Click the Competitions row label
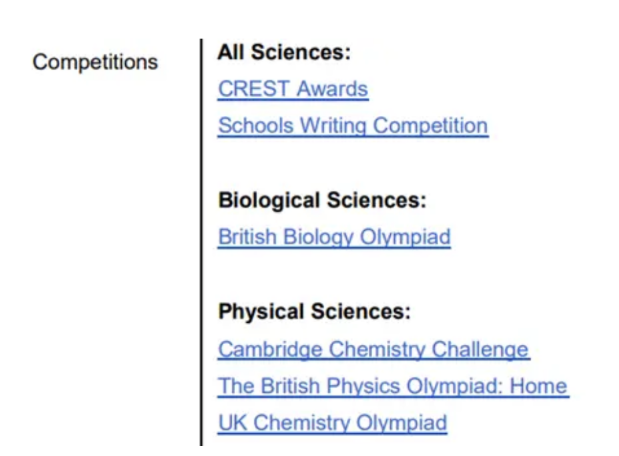The width and height of the screenshot is (619, 456). pos(95,62)
